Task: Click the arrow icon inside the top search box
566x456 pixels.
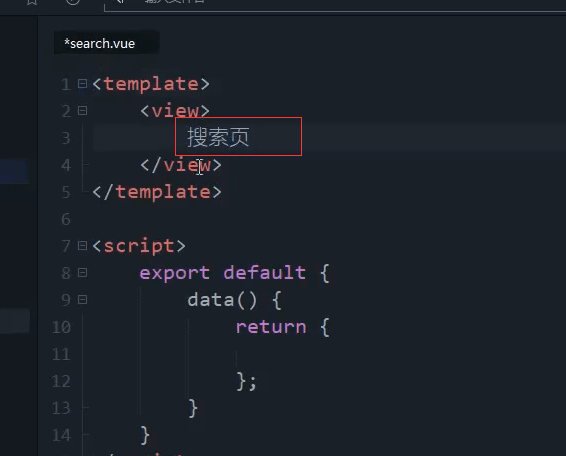Action: (x=121, y=1)
